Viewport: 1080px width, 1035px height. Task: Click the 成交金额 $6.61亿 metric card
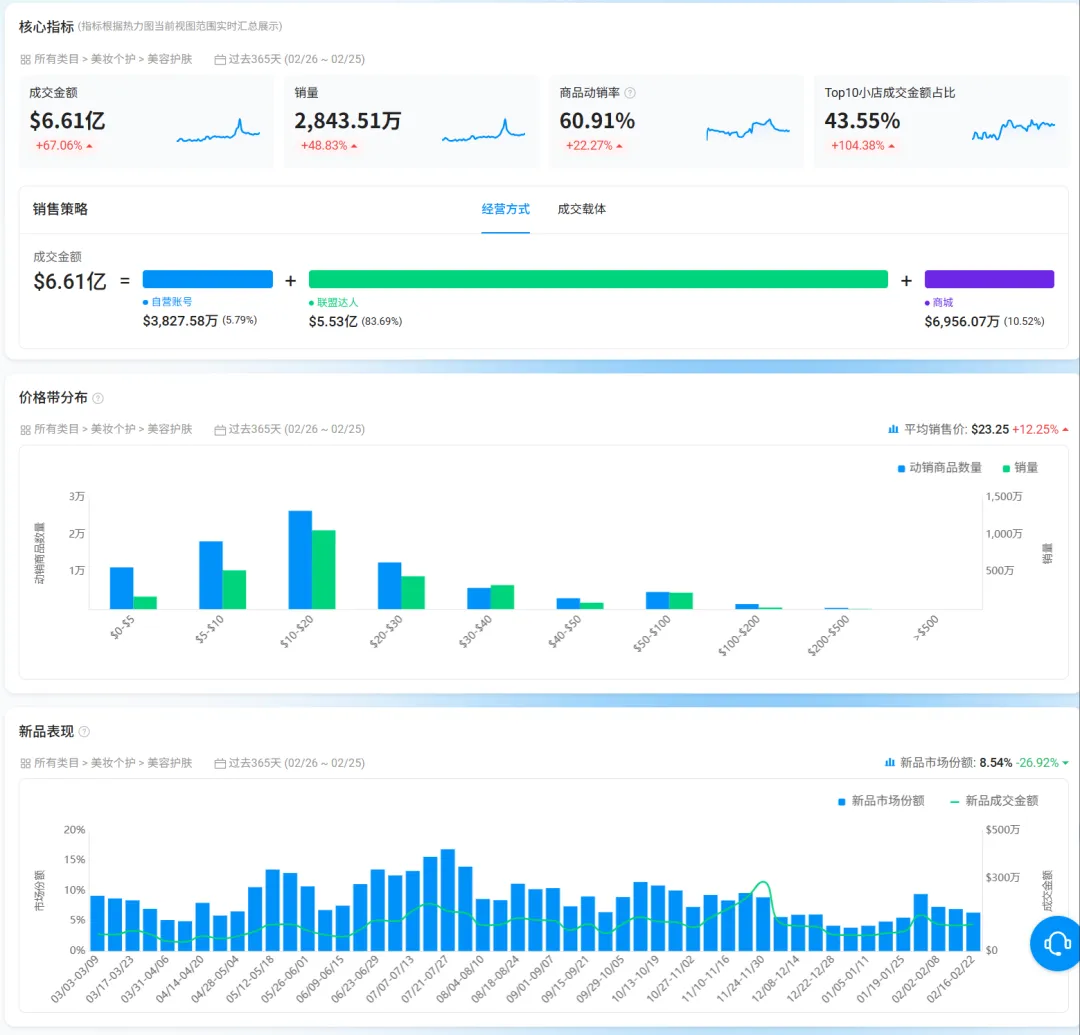pos(146,121)
